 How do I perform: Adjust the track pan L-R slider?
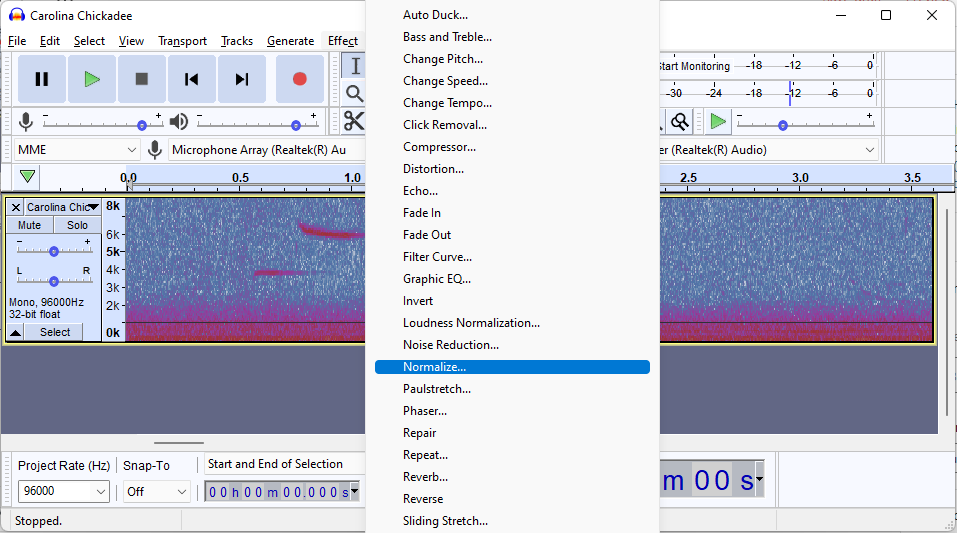pos(54,280)
